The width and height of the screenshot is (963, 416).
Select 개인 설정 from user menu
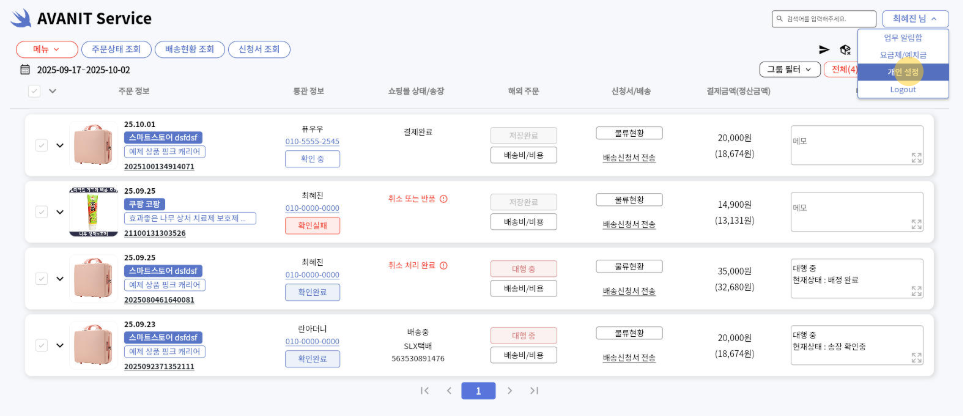pos(902,71)
